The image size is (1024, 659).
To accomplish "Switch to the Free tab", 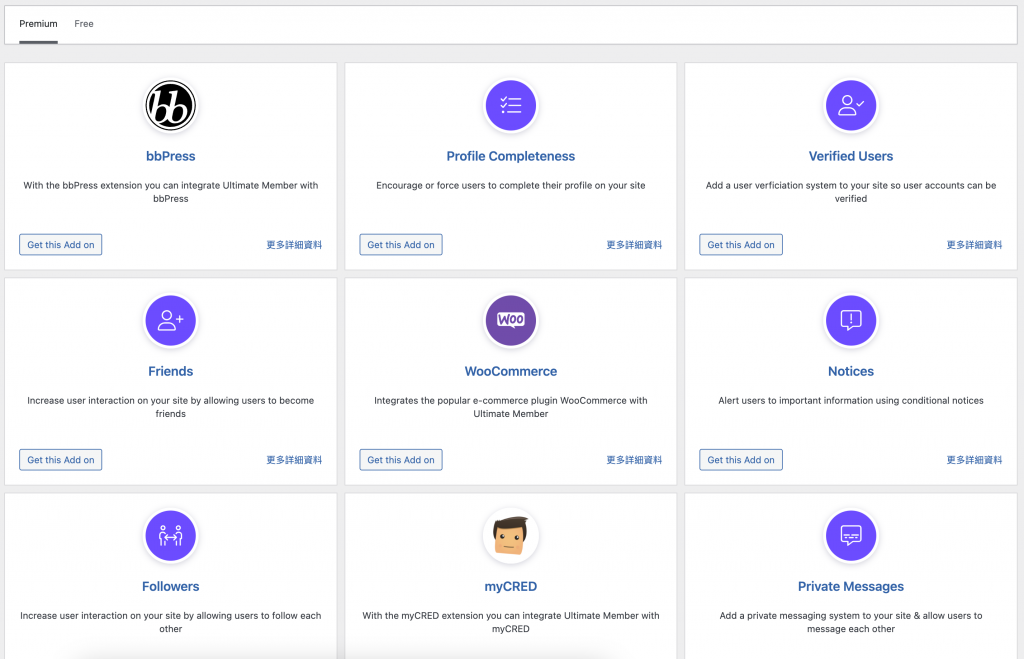I will pos(84,24).
